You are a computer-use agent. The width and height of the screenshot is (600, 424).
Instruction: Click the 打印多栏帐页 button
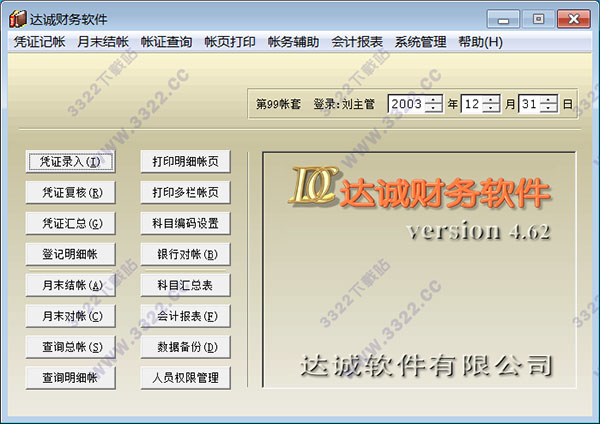coord(186,192)
